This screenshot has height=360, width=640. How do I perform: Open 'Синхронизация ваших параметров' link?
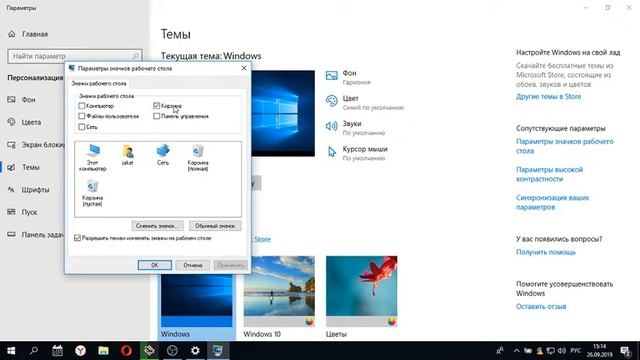(x=552, y=202)
